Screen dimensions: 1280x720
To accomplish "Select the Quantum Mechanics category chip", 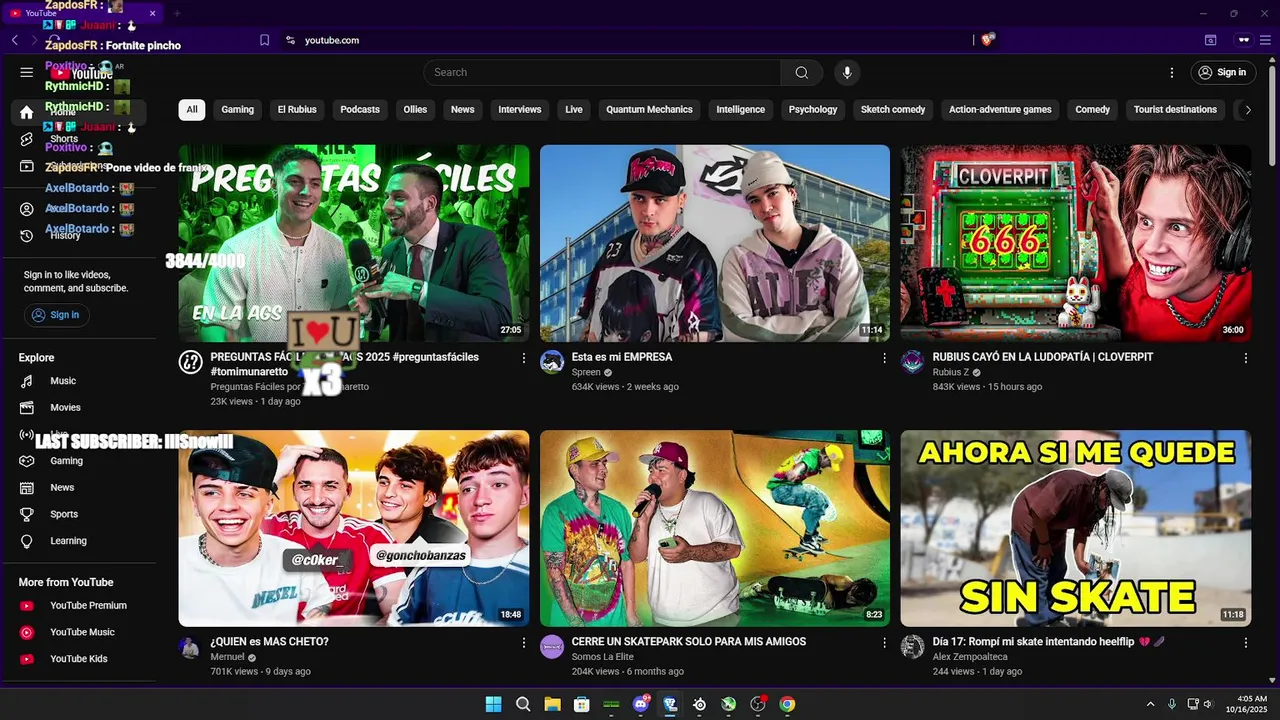I will (x=649, y=110).
